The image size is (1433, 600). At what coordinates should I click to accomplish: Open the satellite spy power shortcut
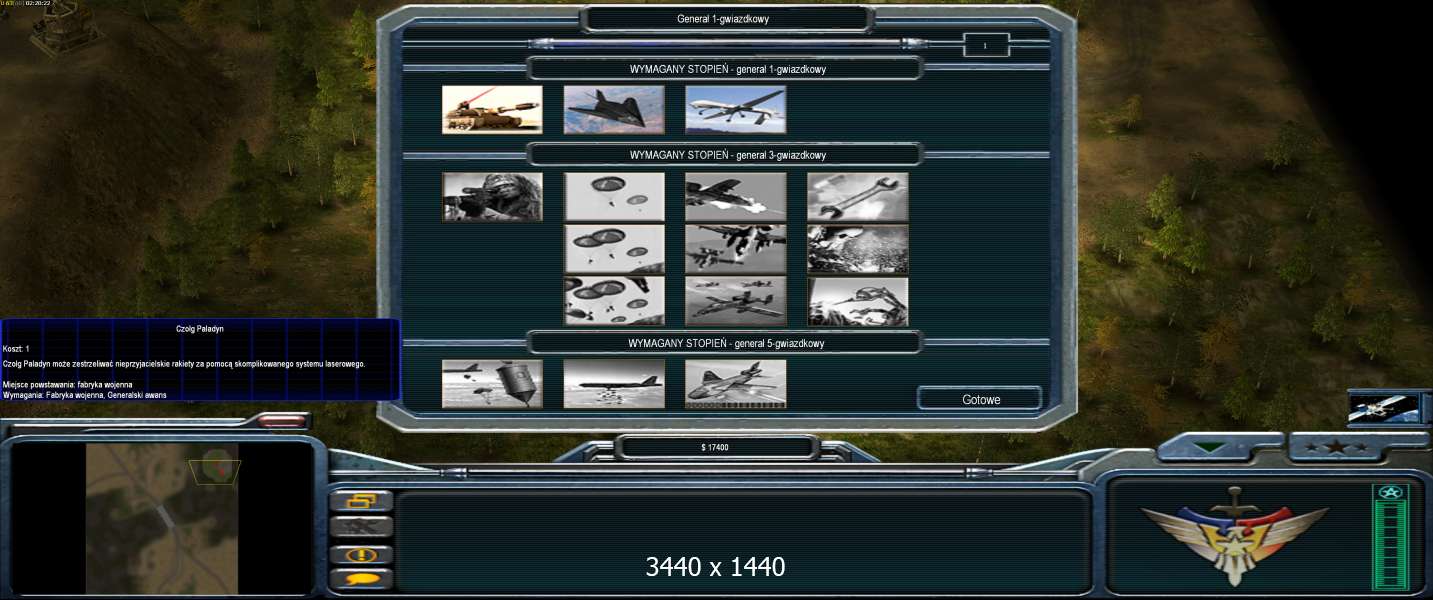click(1384, 408)
